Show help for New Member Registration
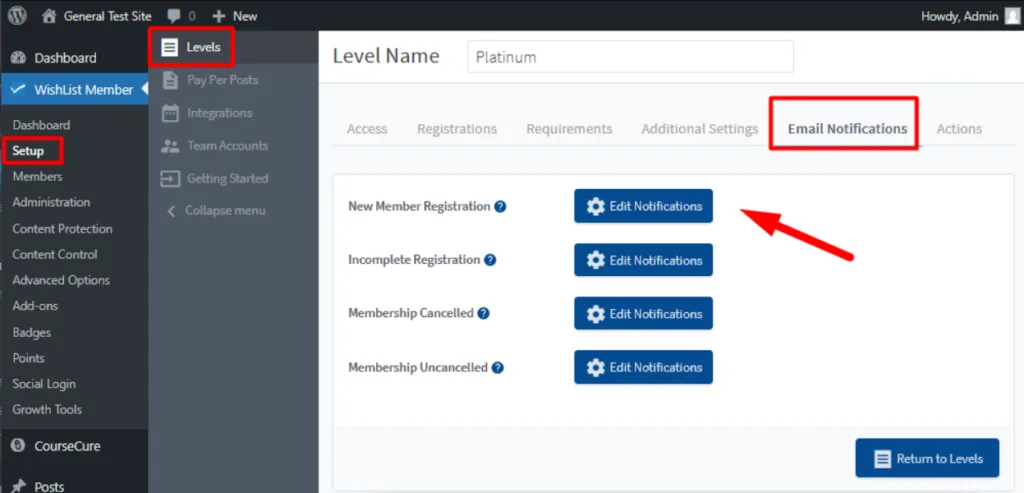This screenshot has height=493, width=1024. pyautogui.click(x=500, y=206)
